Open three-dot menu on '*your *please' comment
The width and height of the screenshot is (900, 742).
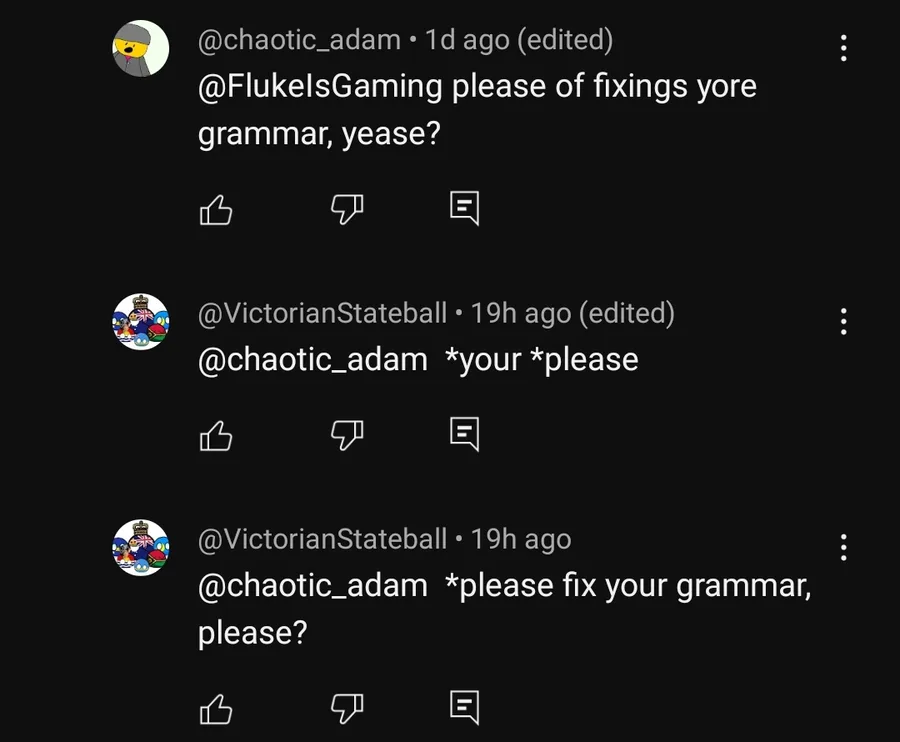click(x=844, y=321)
